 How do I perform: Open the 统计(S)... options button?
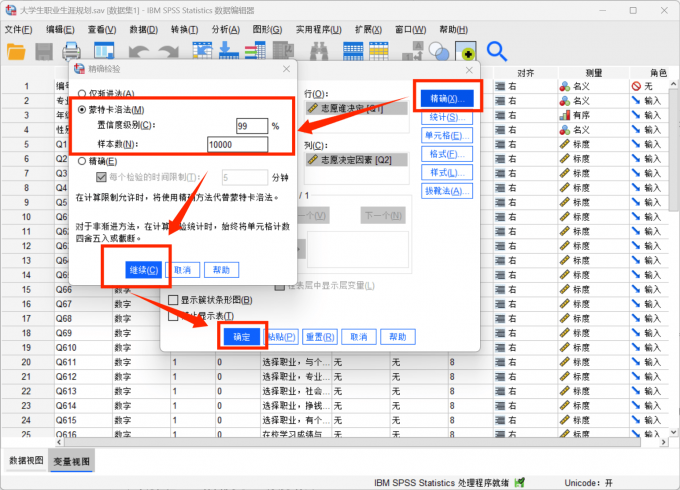click(446, 118)
